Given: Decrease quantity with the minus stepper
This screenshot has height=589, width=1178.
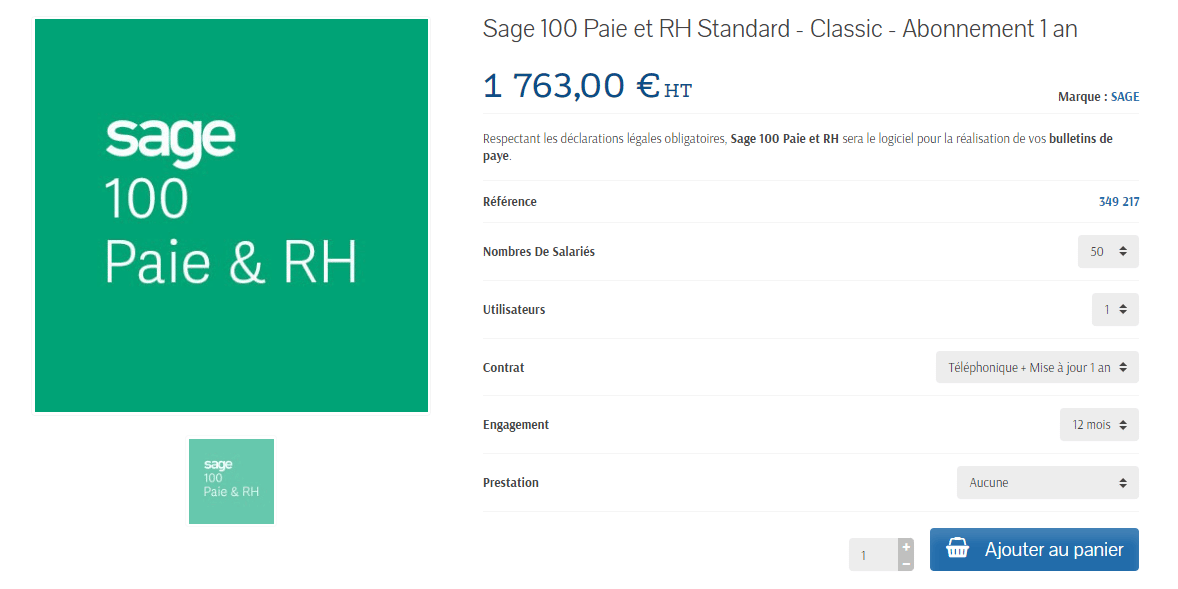Looking at the screenshot, I should (x=906, y=564).
